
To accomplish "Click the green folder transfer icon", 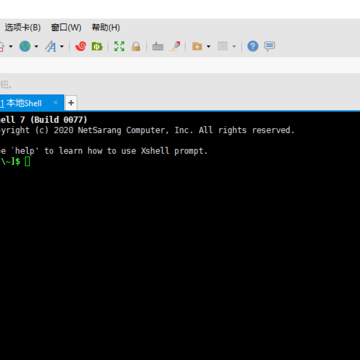I will click(97, 46).
